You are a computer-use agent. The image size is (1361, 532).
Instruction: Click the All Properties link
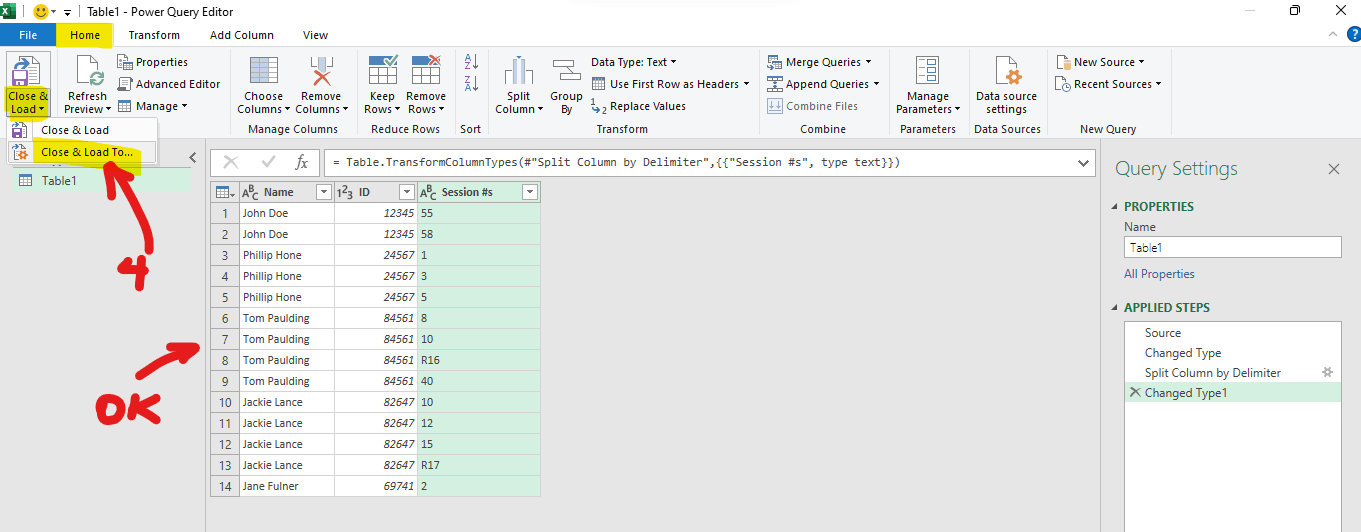(1159, 274)
